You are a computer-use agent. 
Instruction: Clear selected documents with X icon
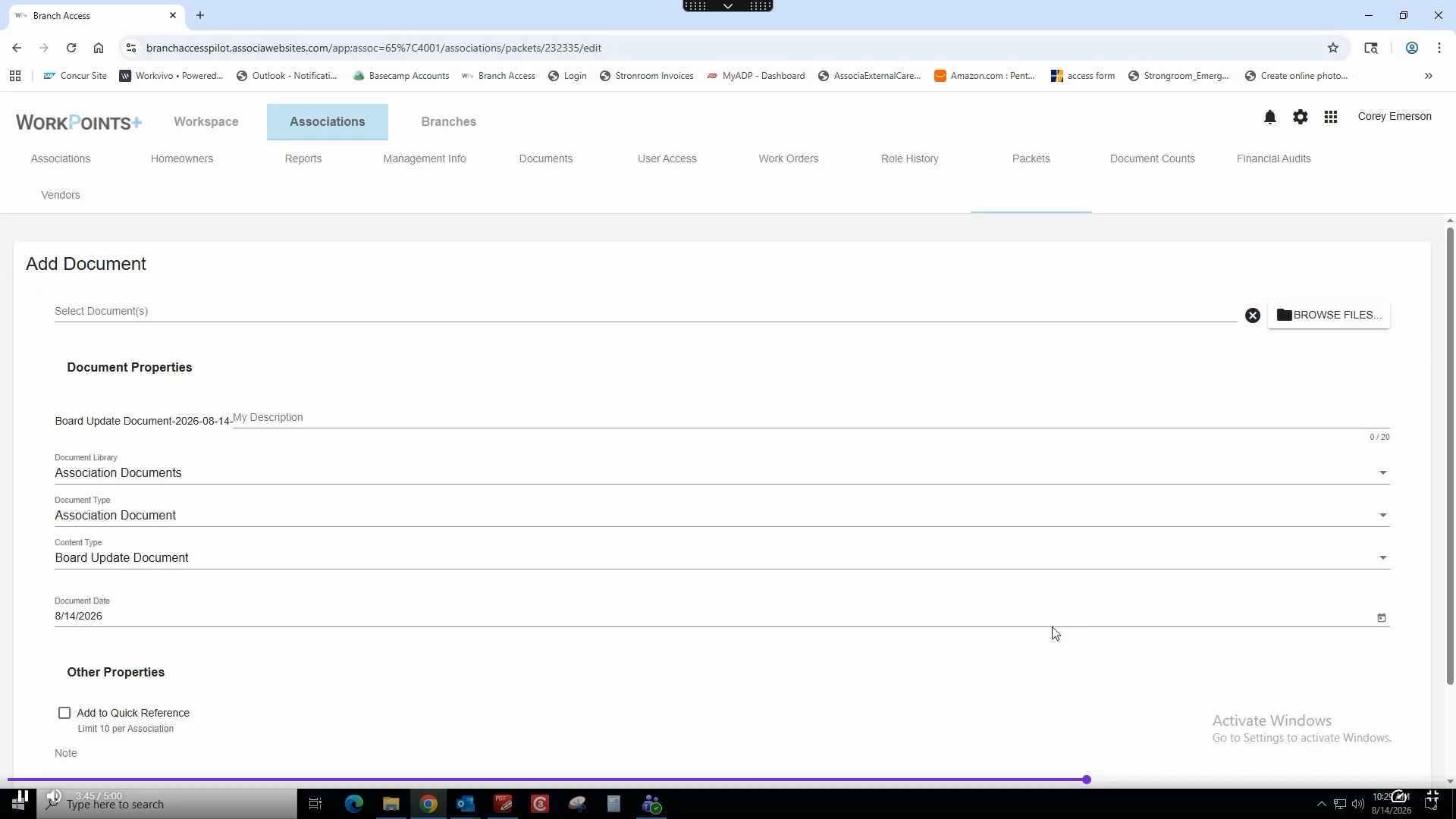coord(1253,315)
